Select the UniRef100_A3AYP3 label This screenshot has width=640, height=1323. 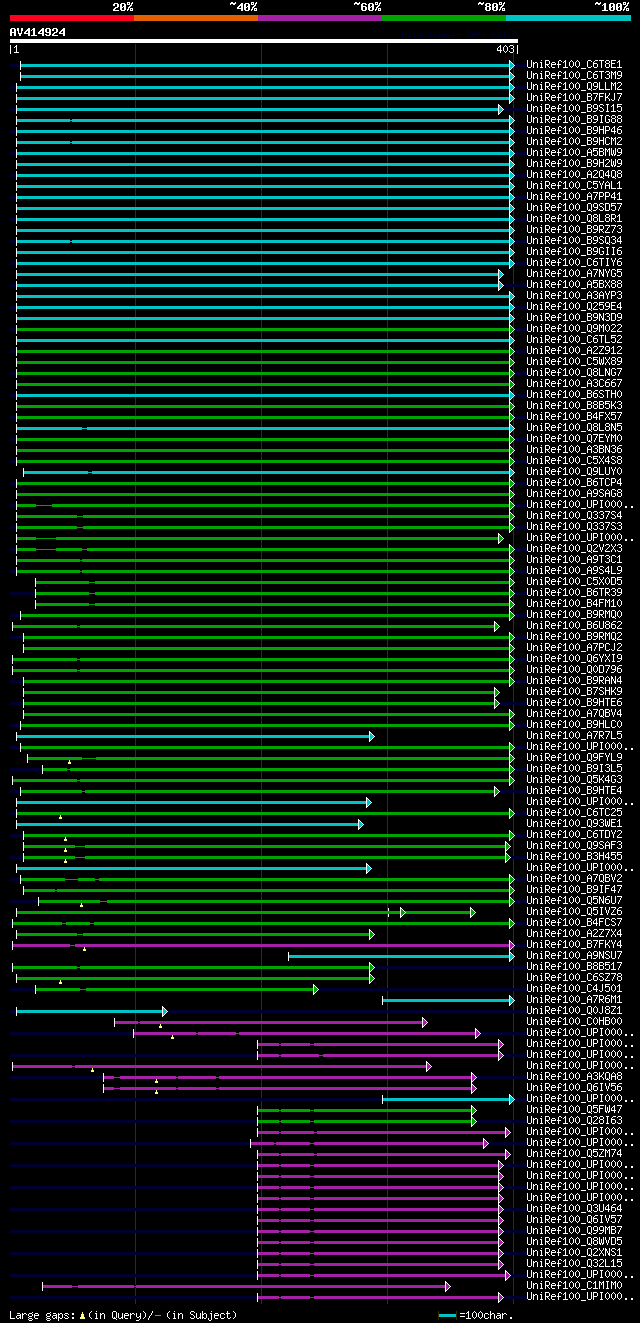[x=574, y=296]
